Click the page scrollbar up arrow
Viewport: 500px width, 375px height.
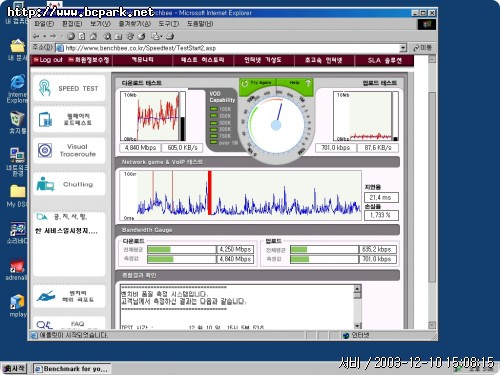pyautogui.click(x=432, y=59)
